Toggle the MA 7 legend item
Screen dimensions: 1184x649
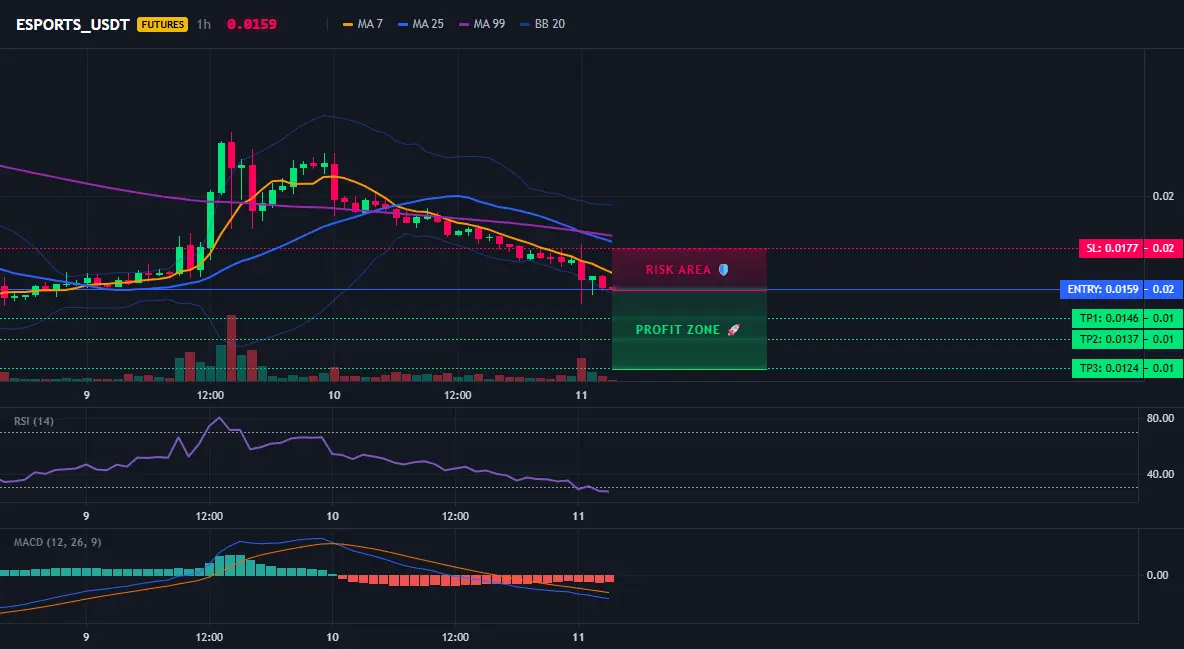[362, 24]
